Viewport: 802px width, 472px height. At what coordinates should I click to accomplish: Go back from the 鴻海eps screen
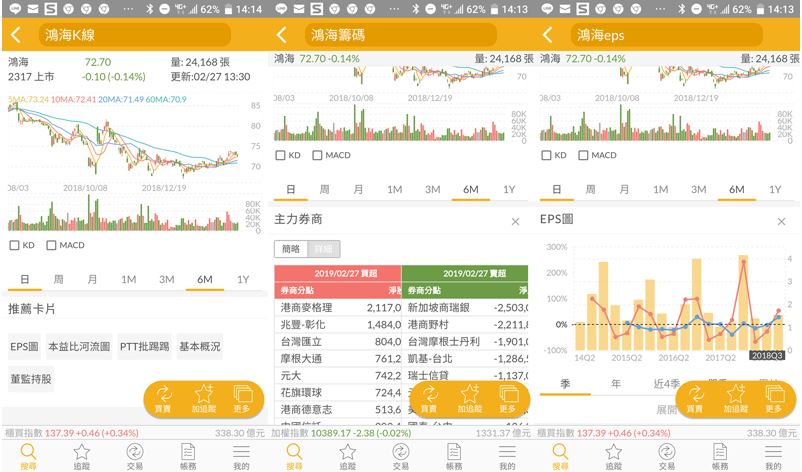click(x=547, y=35)
